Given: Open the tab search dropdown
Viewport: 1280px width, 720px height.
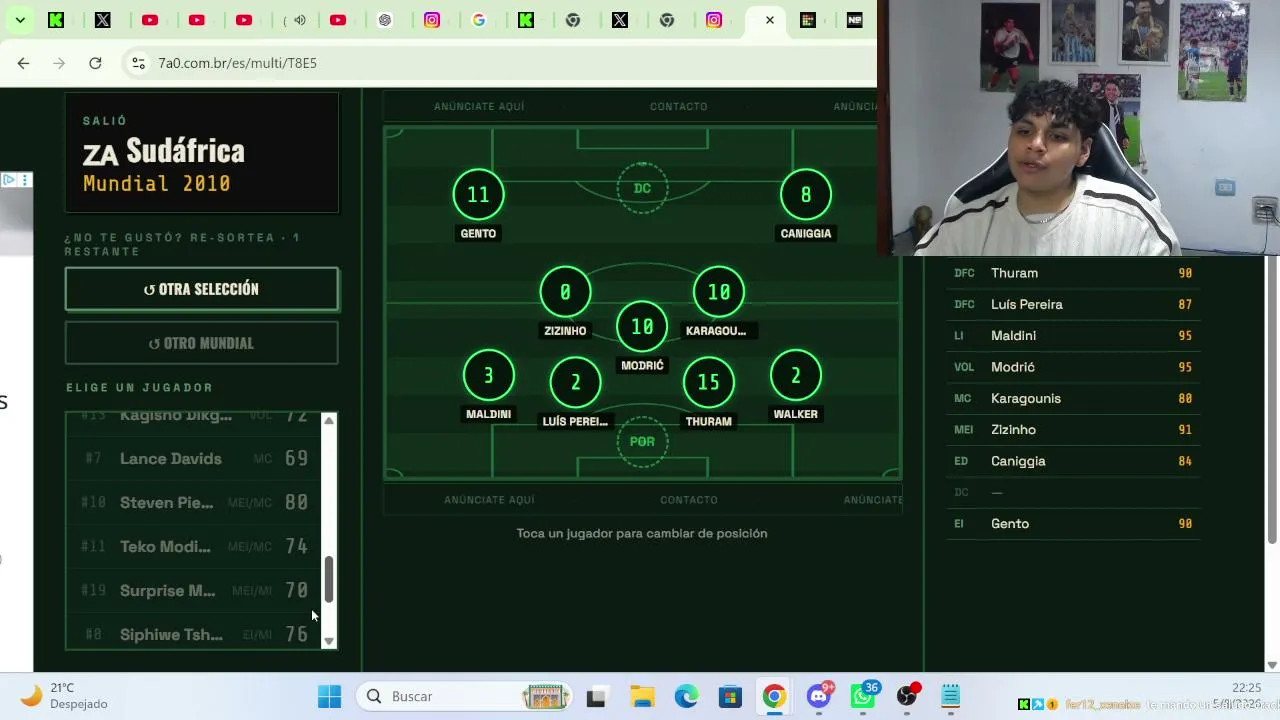Looking at the screenshot, I should (20, 20).
